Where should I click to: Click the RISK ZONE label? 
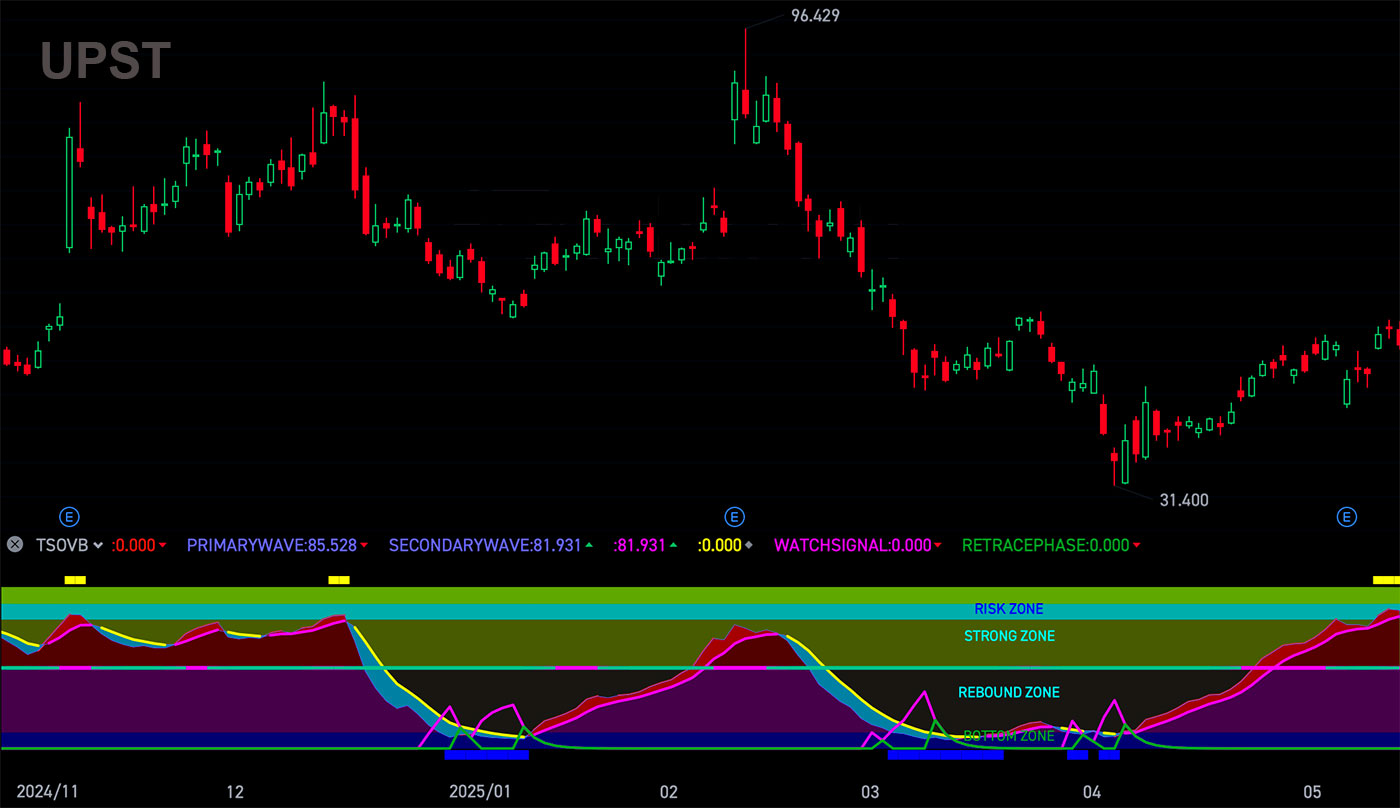(1009, 609)
